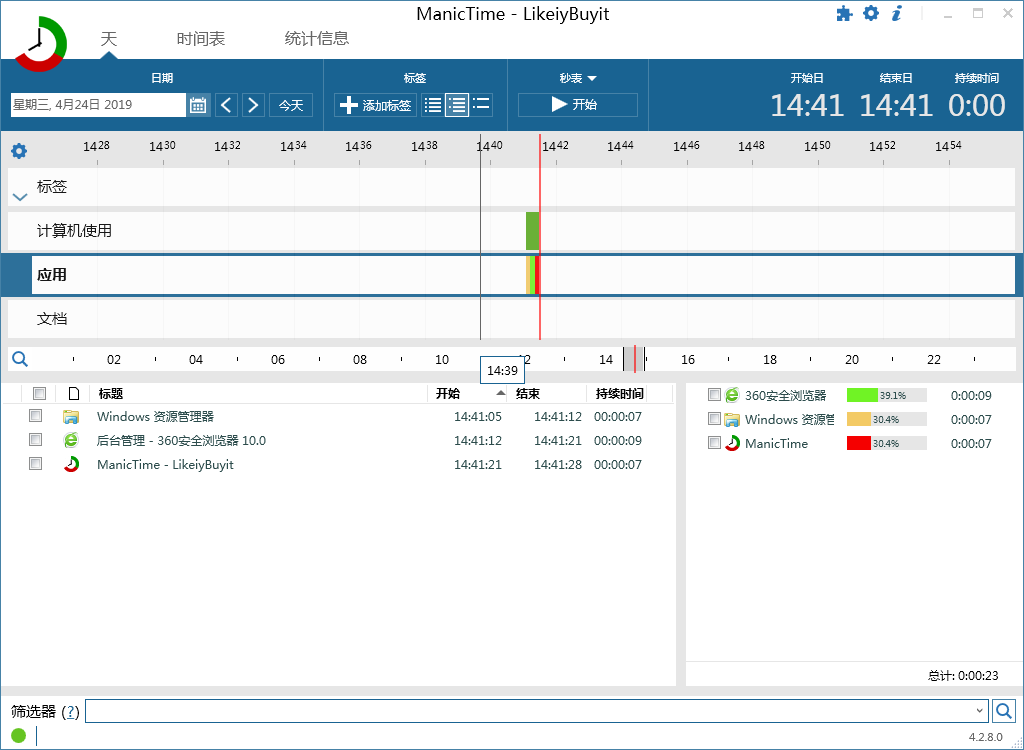
Task: Click the 添加标签 button
Action: pos(375,105)
